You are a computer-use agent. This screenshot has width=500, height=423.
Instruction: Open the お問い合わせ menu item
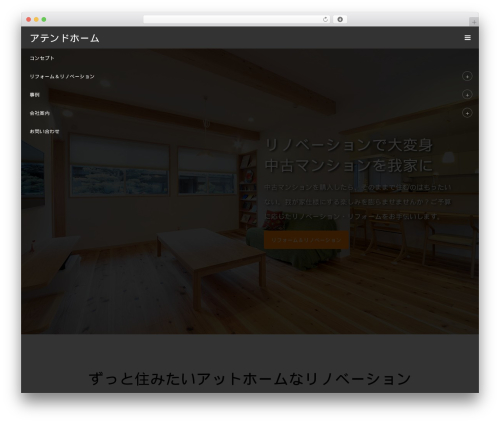click(x=44, y=132)
